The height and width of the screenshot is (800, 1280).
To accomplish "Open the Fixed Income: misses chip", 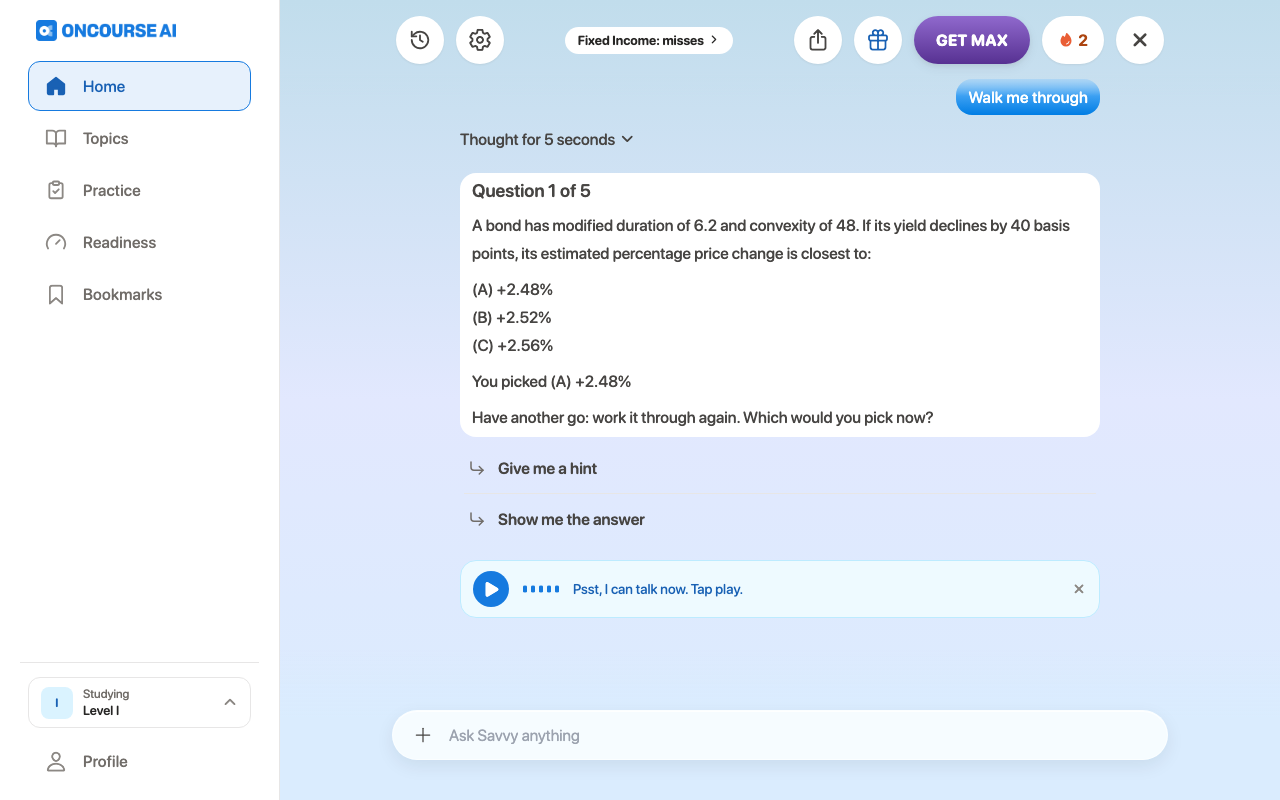I will pos(649,40).
